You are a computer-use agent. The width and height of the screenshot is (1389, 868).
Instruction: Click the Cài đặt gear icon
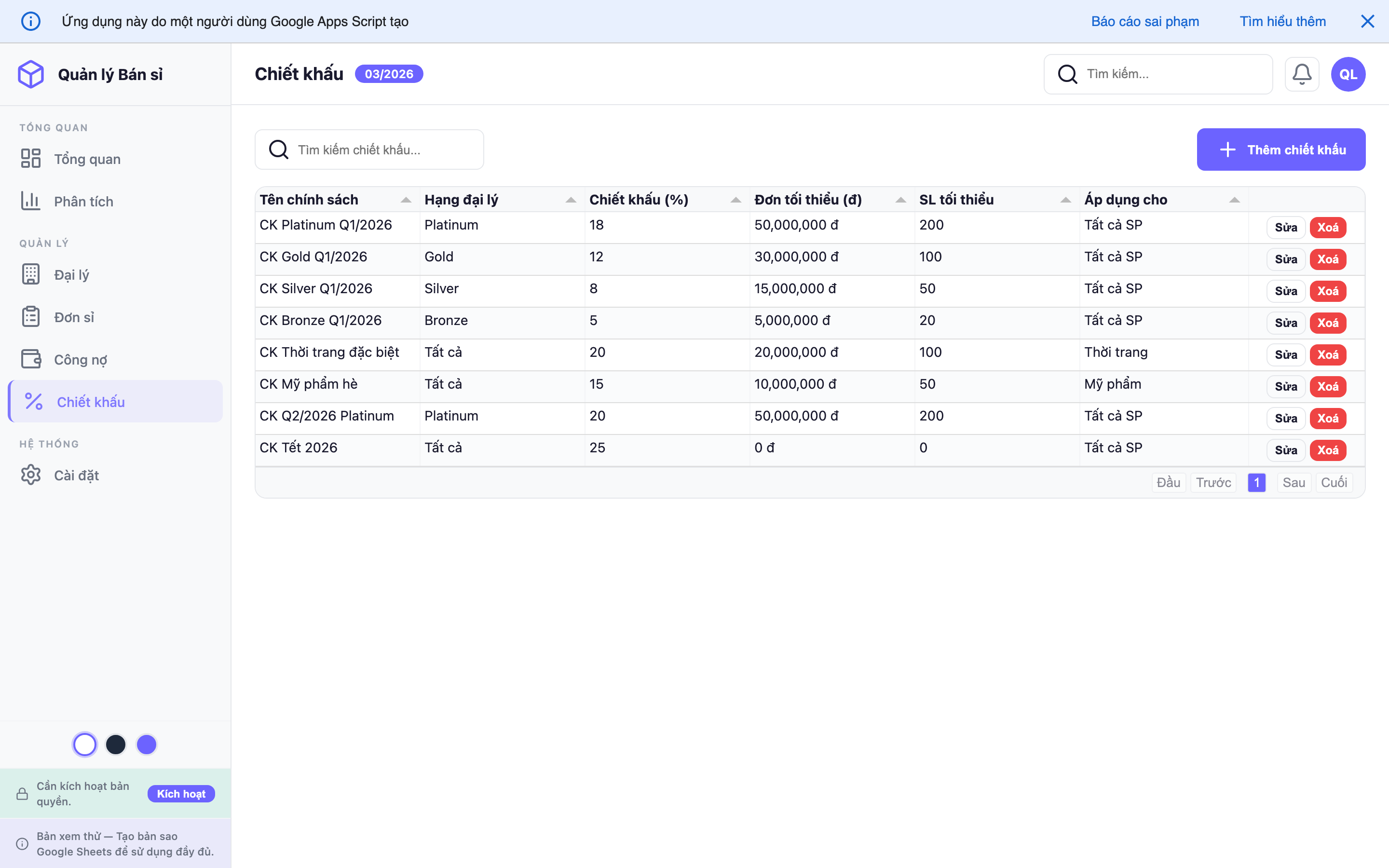[x=31, y=475]
